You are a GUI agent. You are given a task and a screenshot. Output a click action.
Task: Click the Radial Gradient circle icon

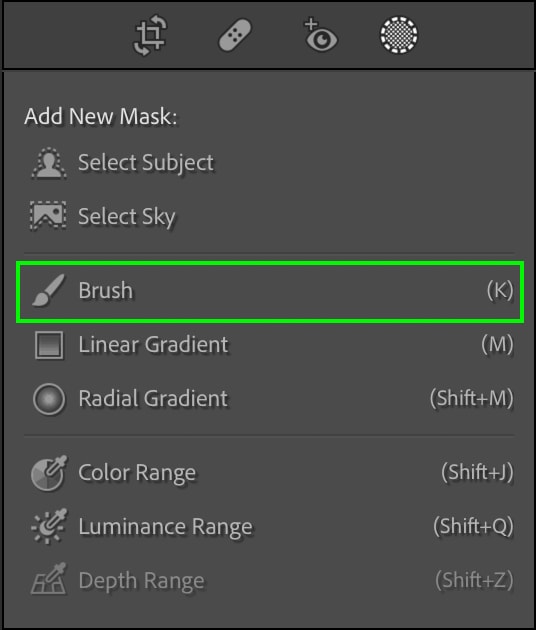49,399
